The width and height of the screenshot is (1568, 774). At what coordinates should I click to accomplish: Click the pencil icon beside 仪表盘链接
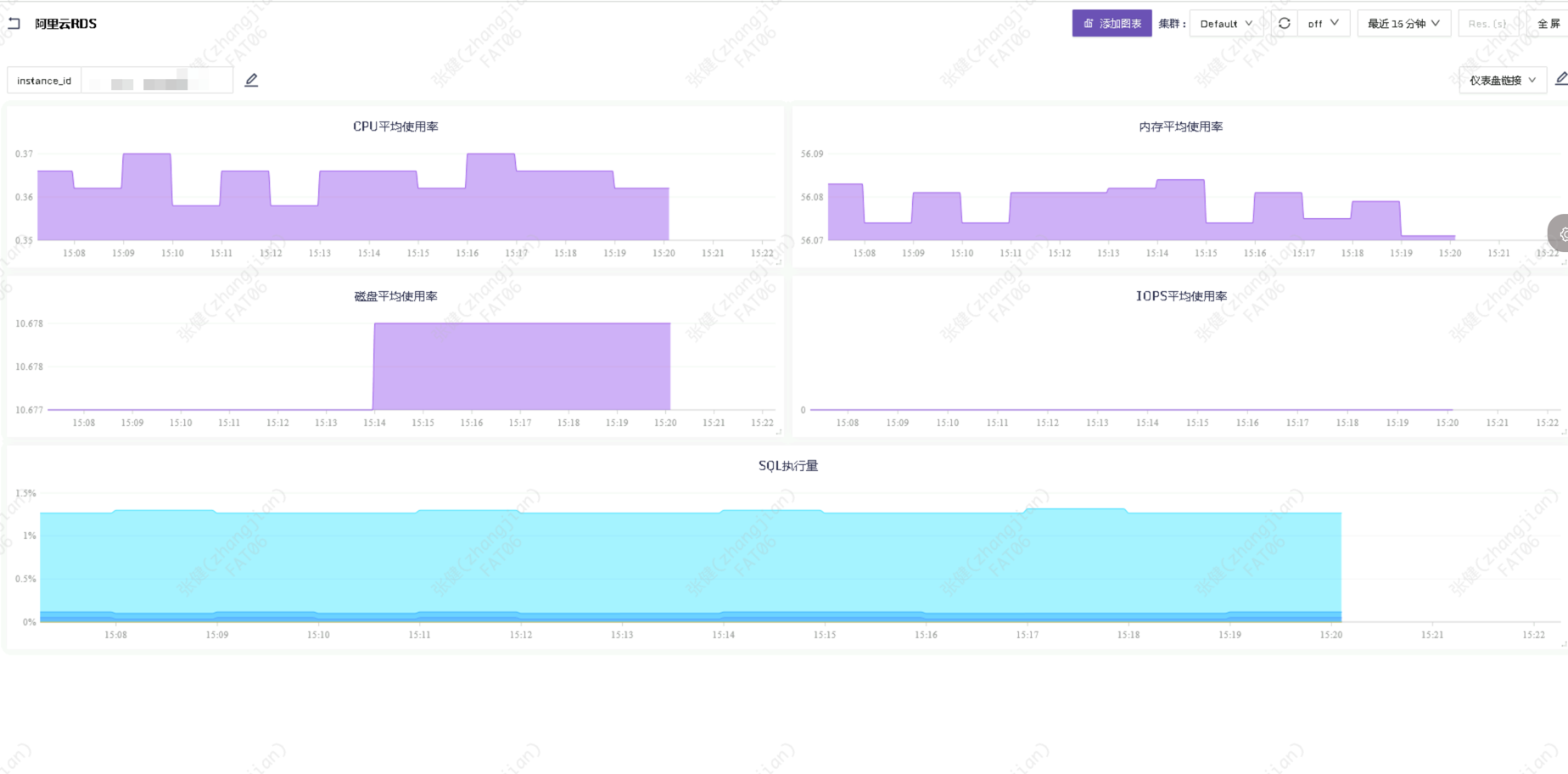click(x=1560, y=79)
